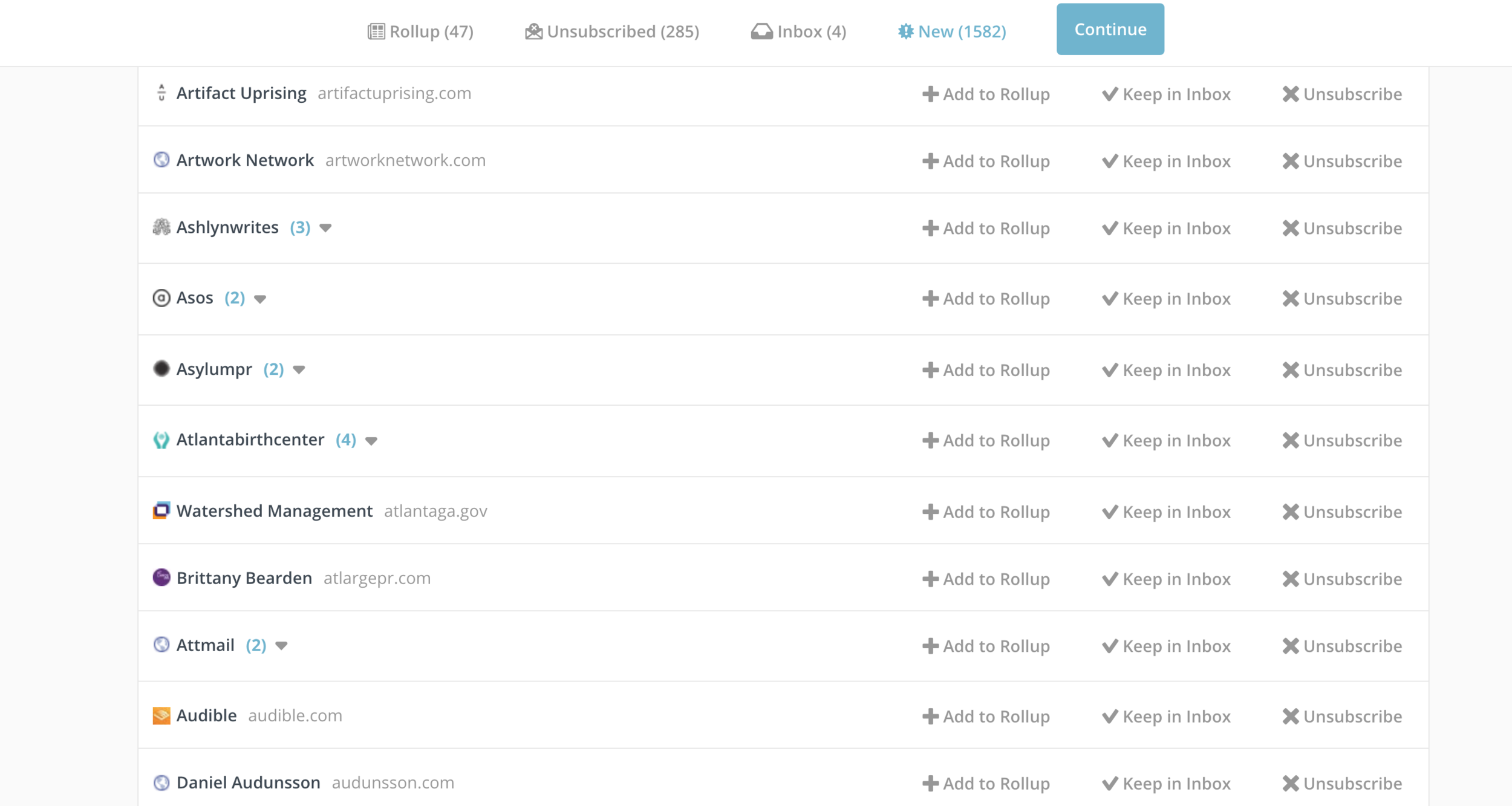Add Atlantabirthcenter to Rollup
This screenshot has height=806, width=1512.
coord(986,441)
